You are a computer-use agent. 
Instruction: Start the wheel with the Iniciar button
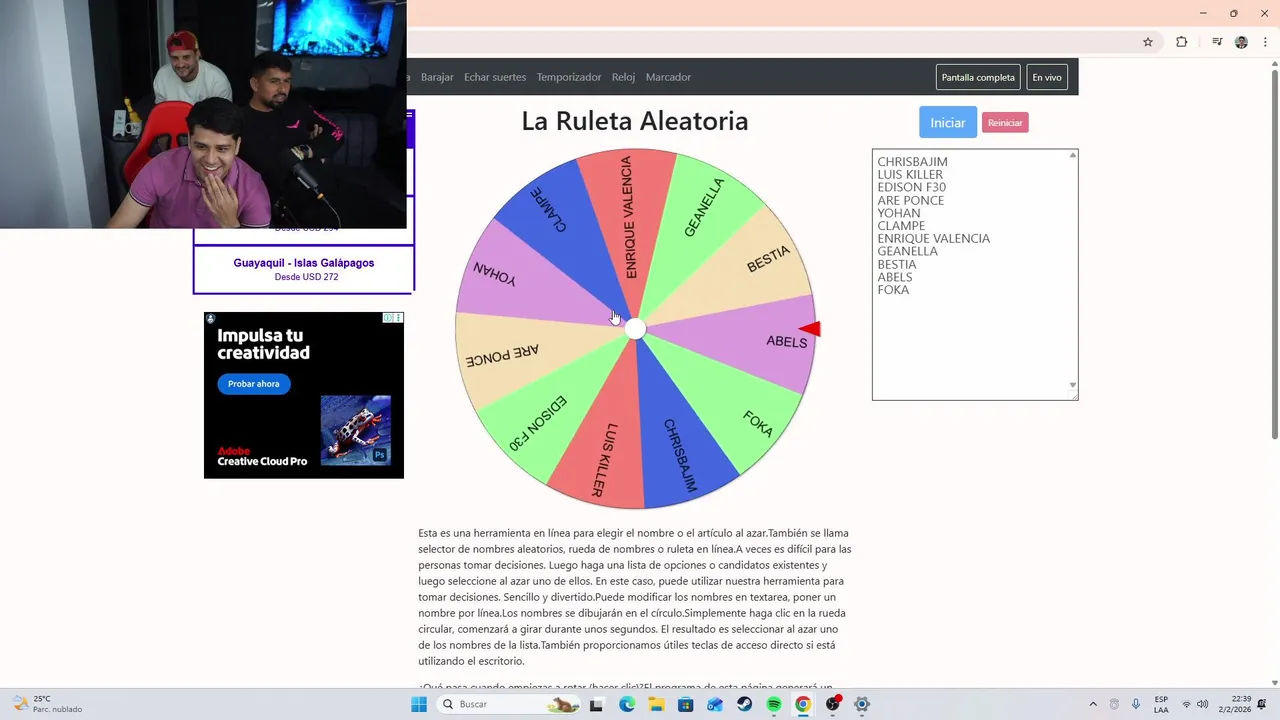click(x=948, y=122)
